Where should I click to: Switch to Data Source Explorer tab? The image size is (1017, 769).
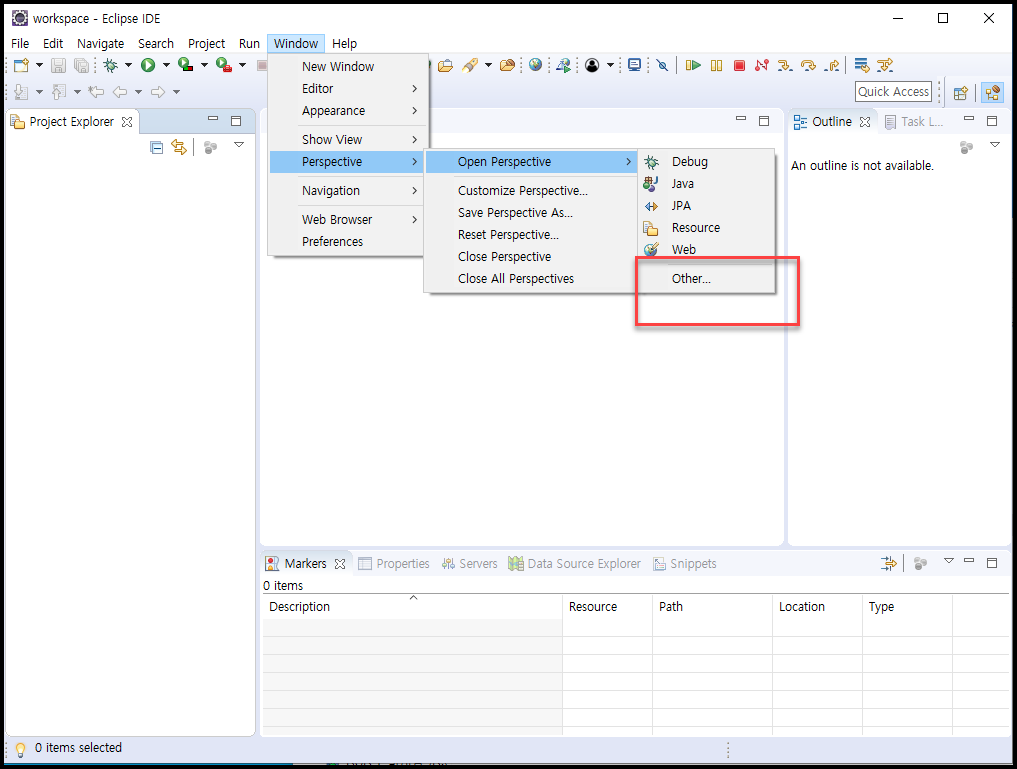pos(575,563)
